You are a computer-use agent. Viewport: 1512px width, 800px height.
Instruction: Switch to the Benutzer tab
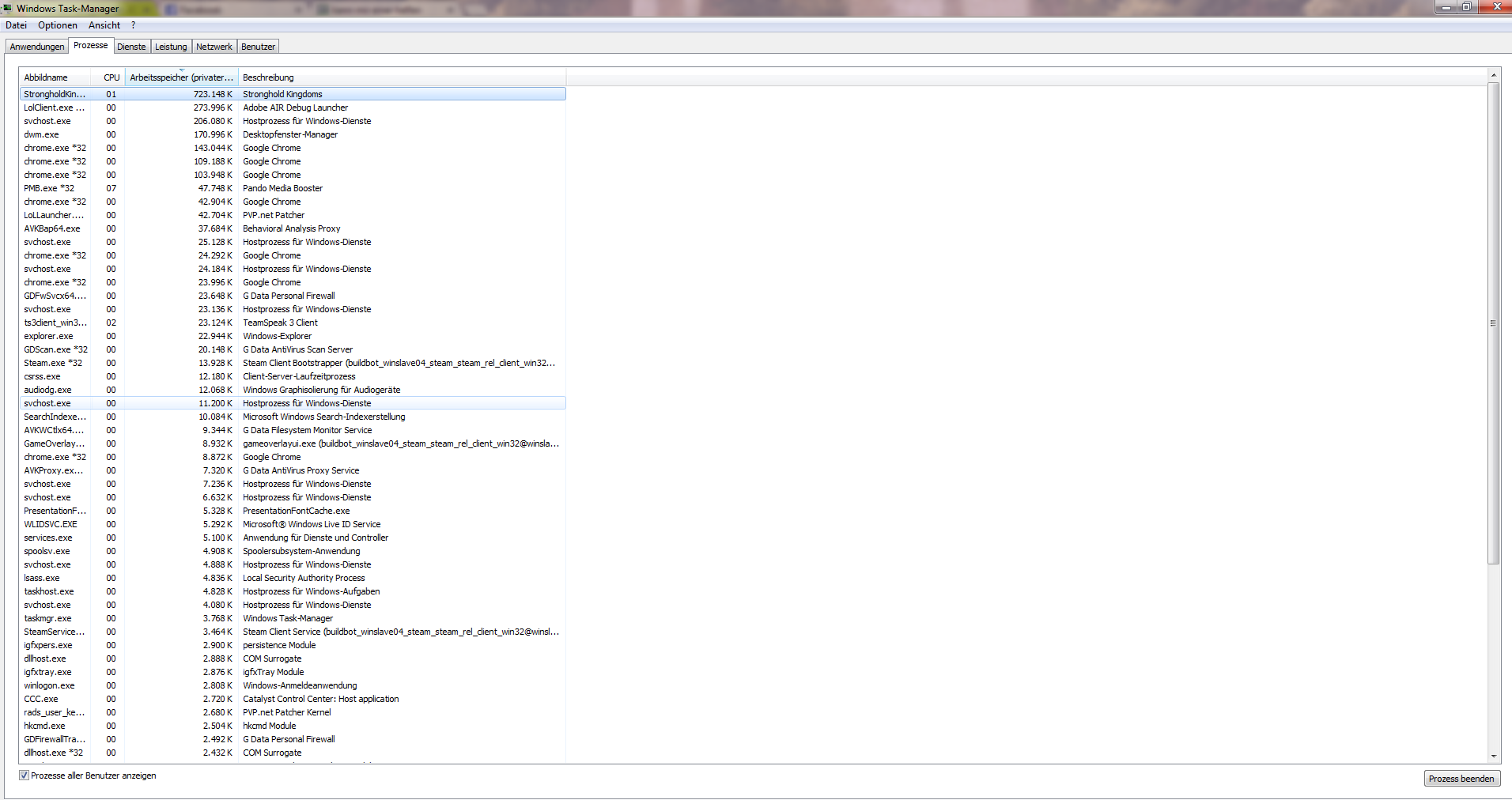258,47
